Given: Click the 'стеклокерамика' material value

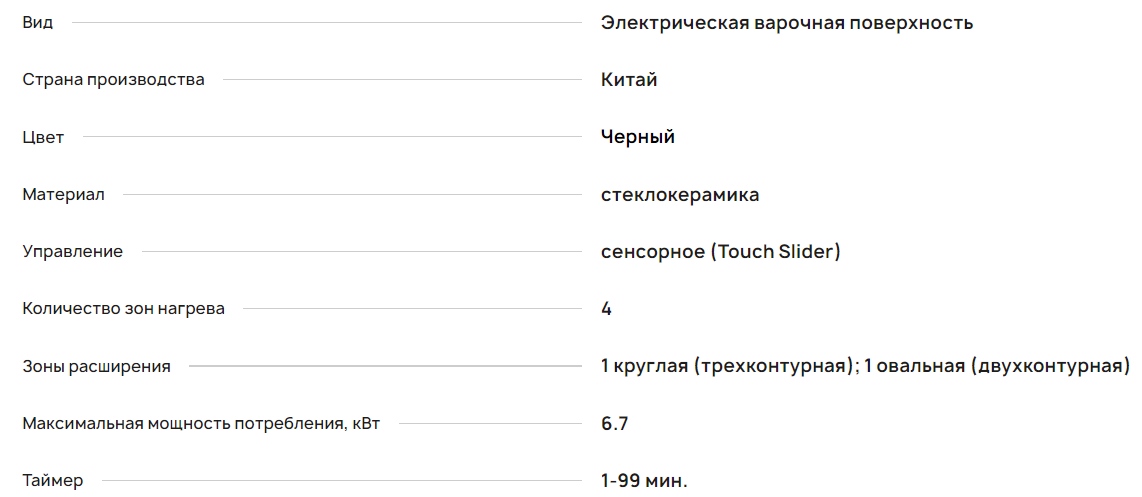Looking at the screenshot, I should click(x=679, y=195).
